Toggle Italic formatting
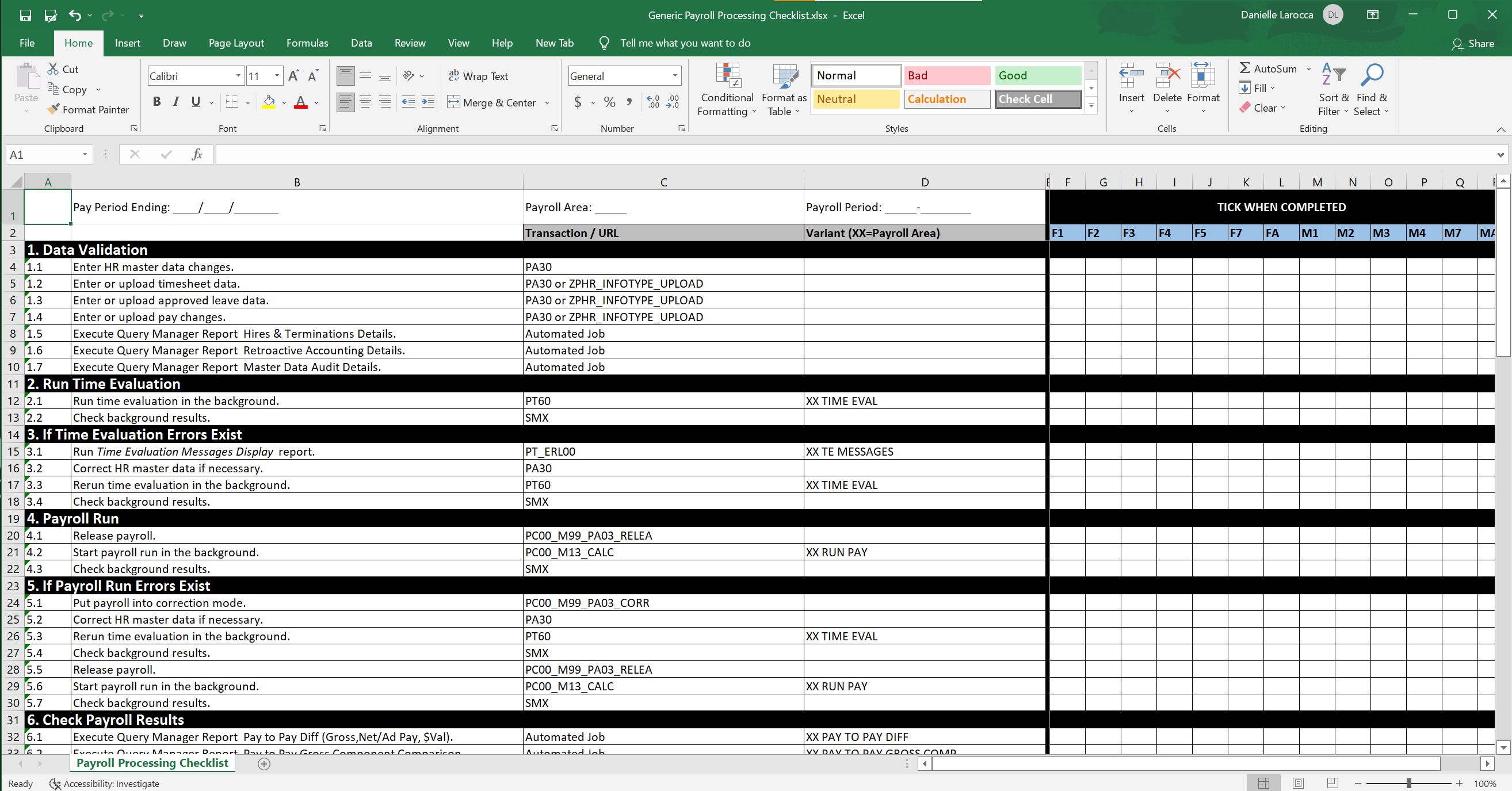Screen dimensions: 1512x791 pyautogui.click(x=175, y=102)
